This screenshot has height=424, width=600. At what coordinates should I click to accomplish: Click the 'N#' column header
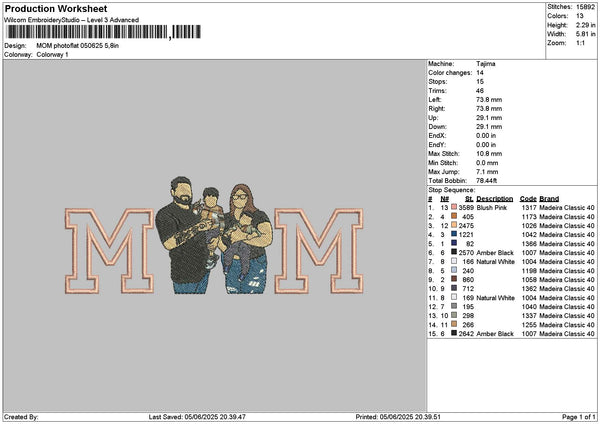[444, 199]
